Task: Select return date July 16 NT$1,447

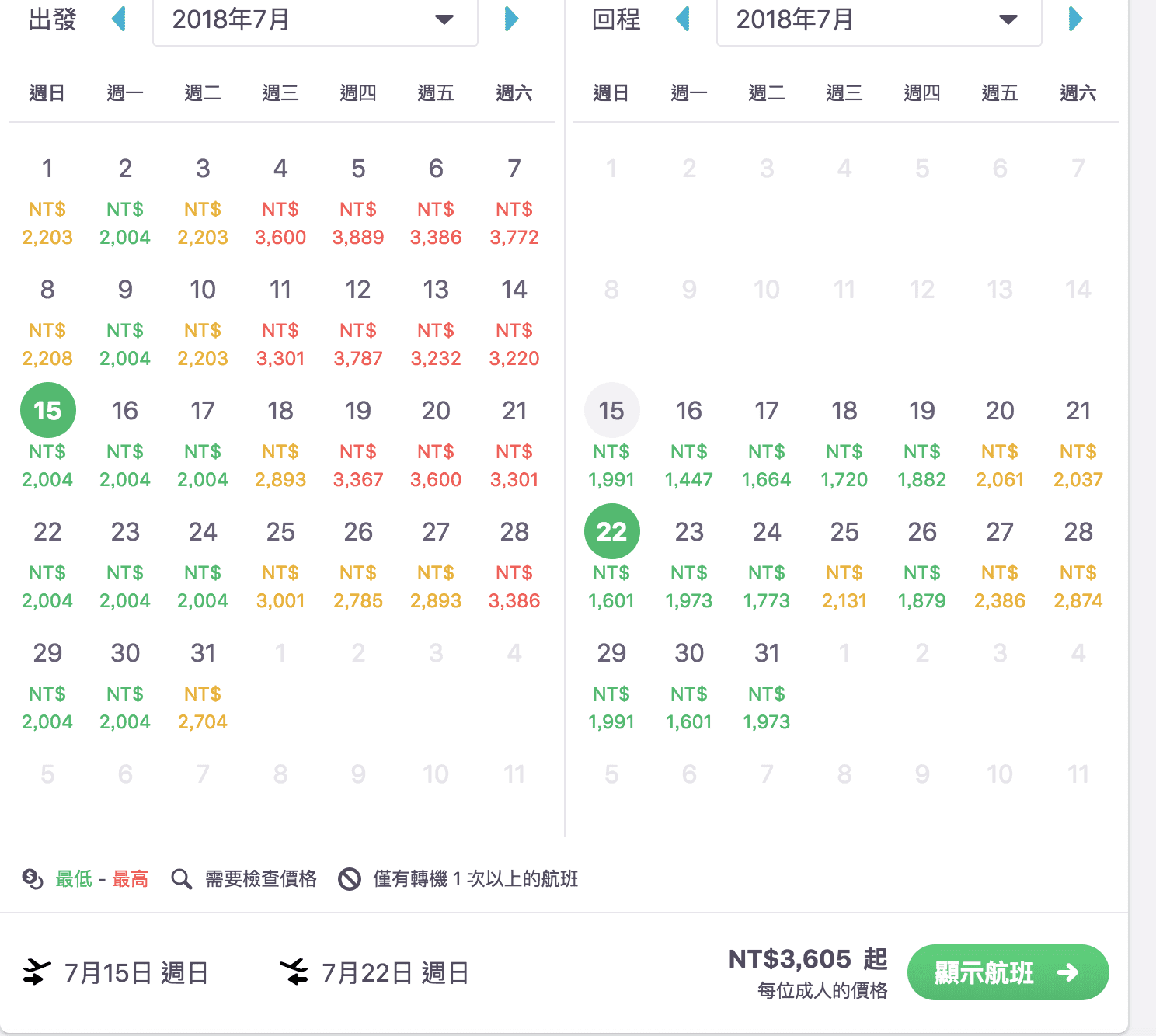Action: coord(689,444)
